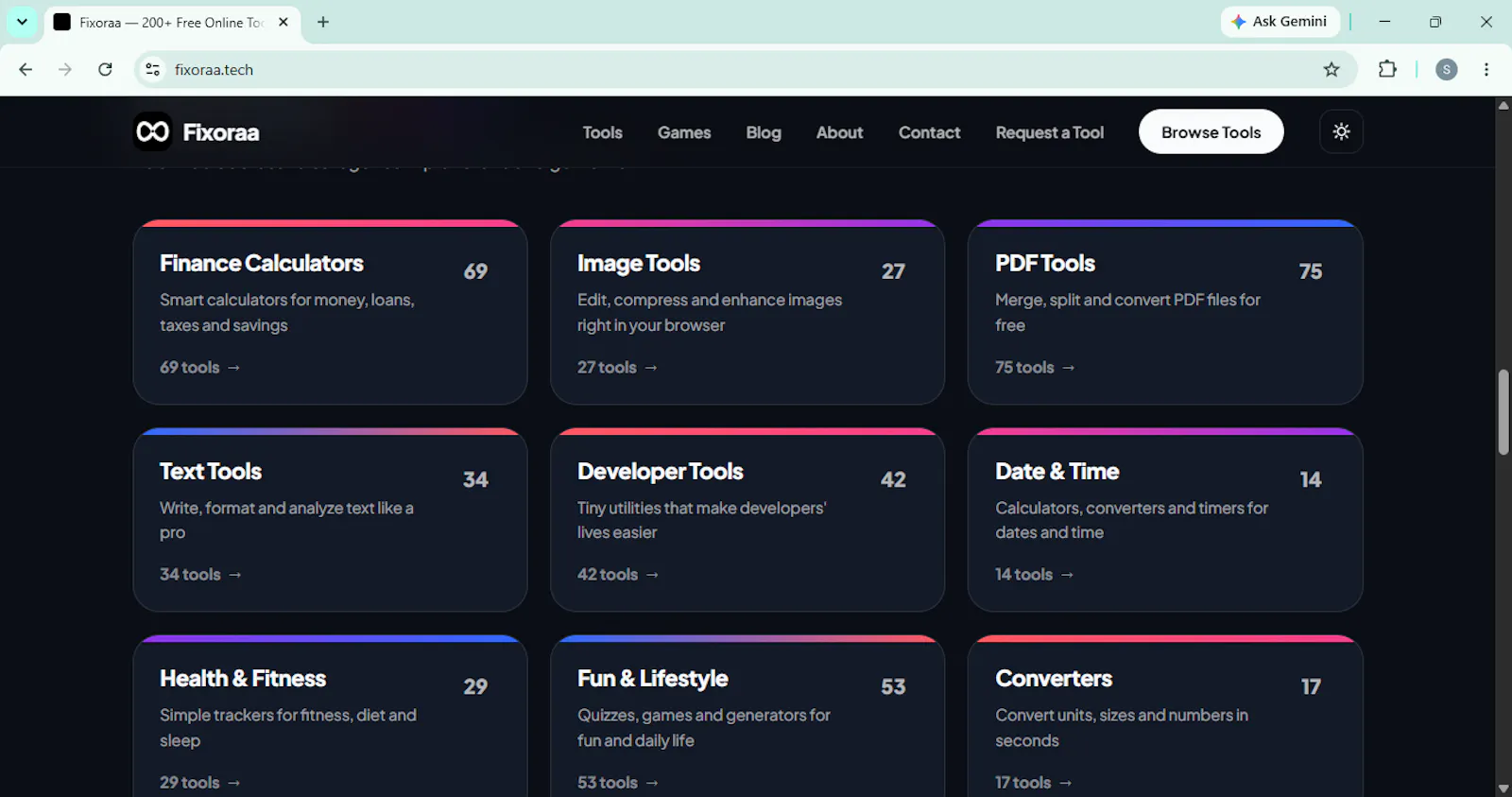Follow the '27 tools →' link

(x=617, y=367)
